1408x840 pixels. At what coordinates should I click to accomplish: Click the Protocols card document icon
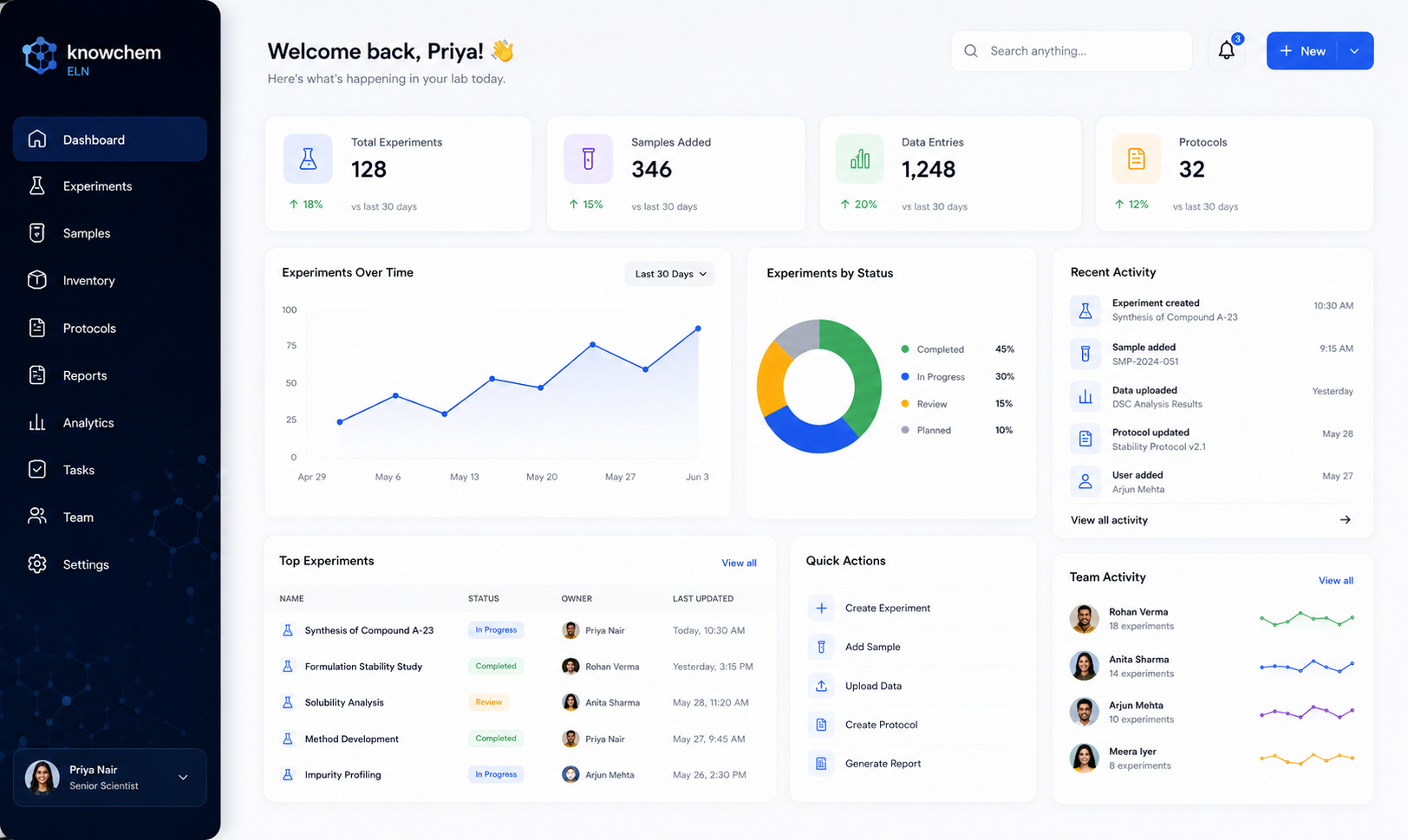pyautogui.click(x=1137, y=159)
